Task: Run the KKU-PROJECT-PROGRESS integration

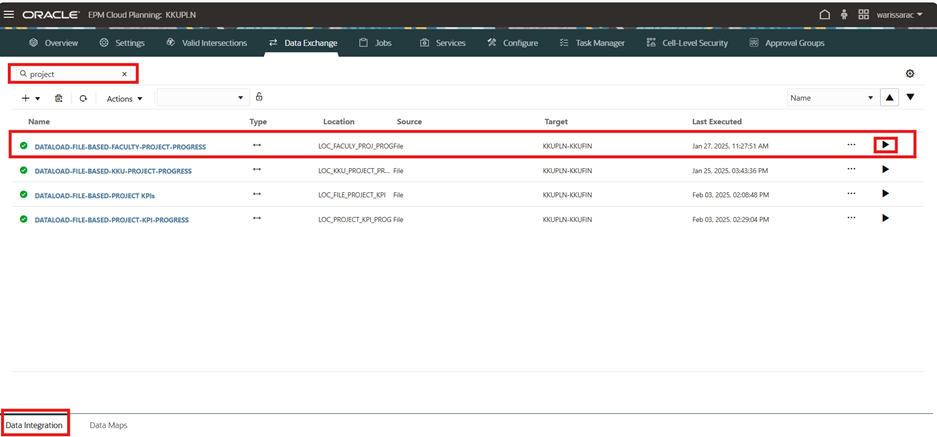Action: pyautogui.click(x=886, y=169)
